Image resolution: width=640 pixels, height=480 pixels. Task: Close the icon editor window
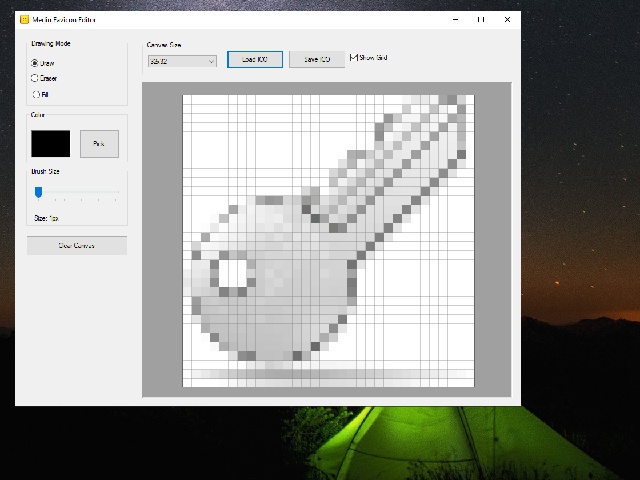(x=507, y=19)
